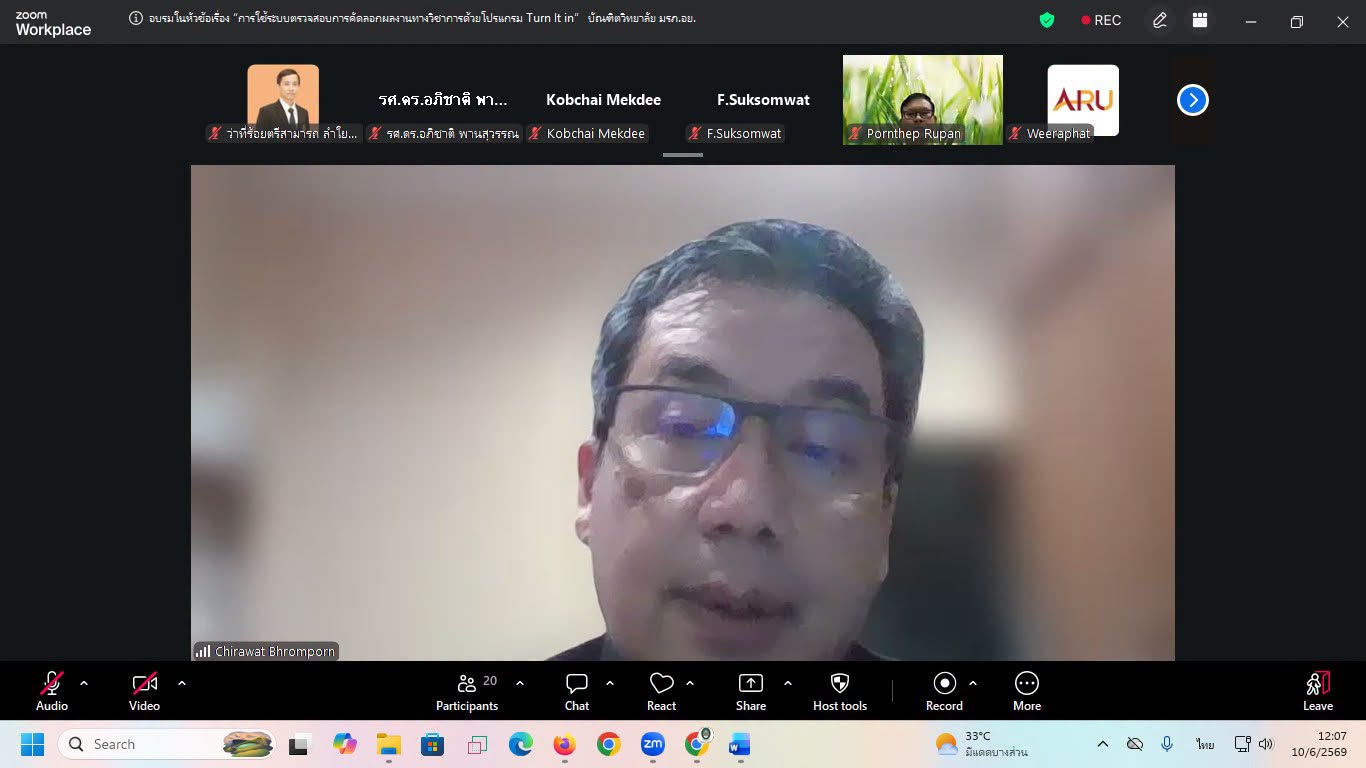This screenshot has width=1366, height=768.
Task: Open the Chat panel
Action: point(577,691)
